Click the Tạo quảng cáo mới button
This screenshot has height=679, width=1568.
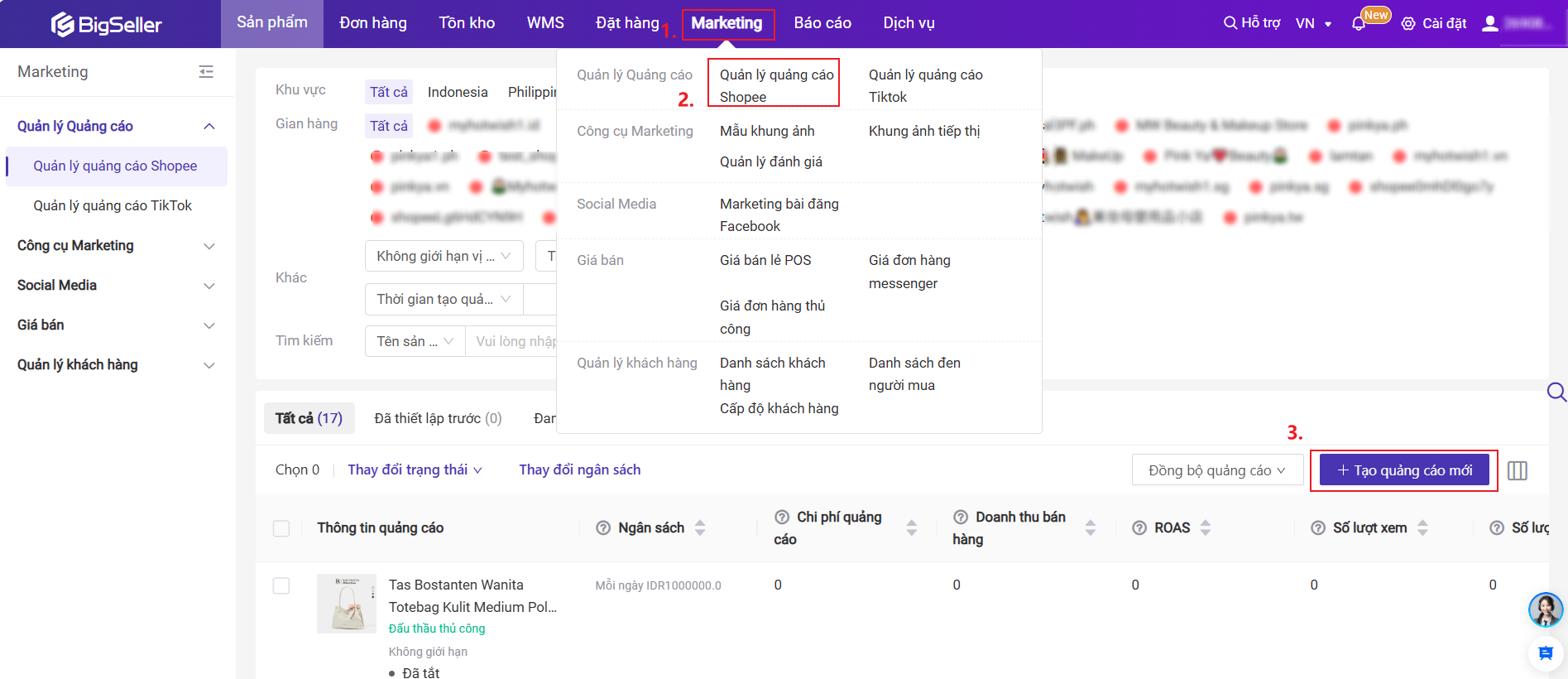pos(1404,470)
